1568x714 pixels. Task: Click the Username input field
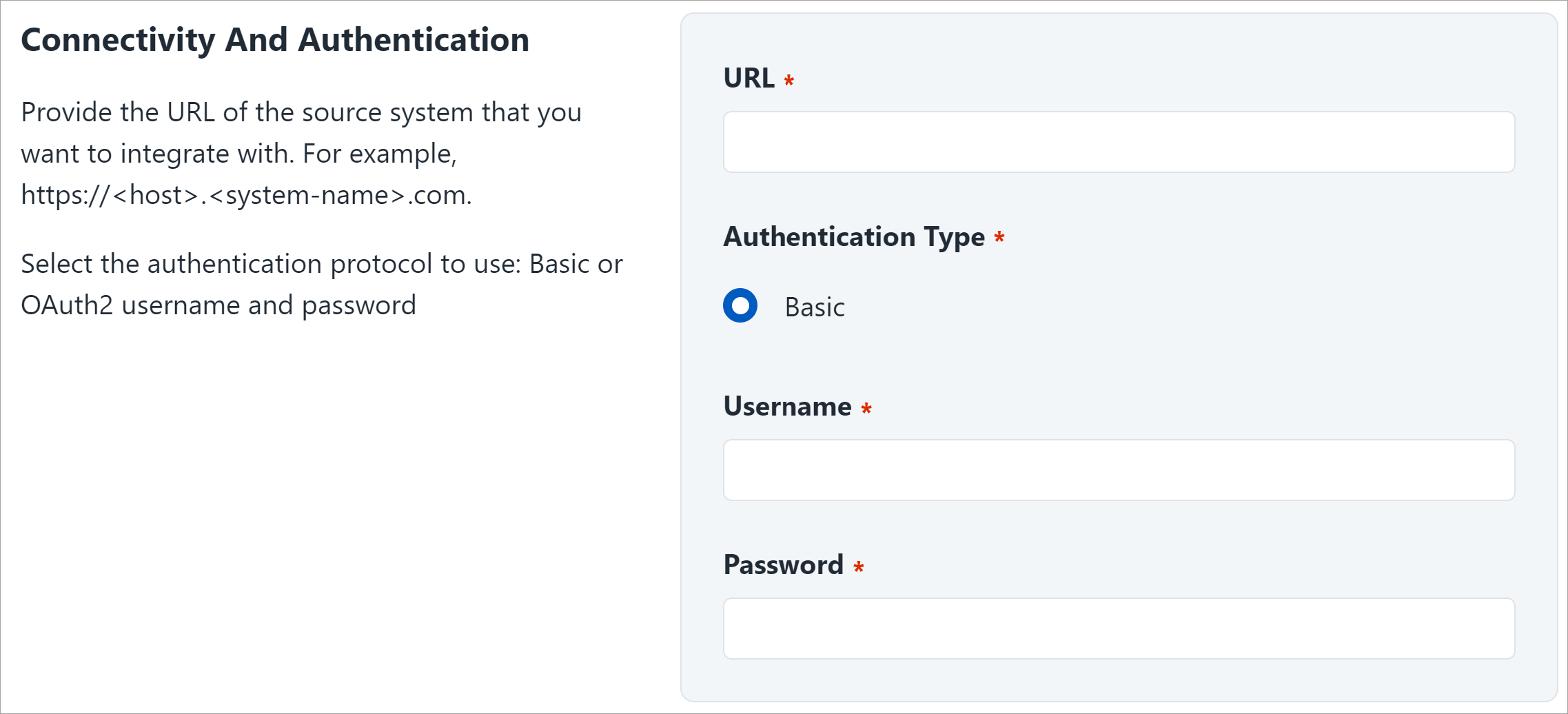(1117, 469)
